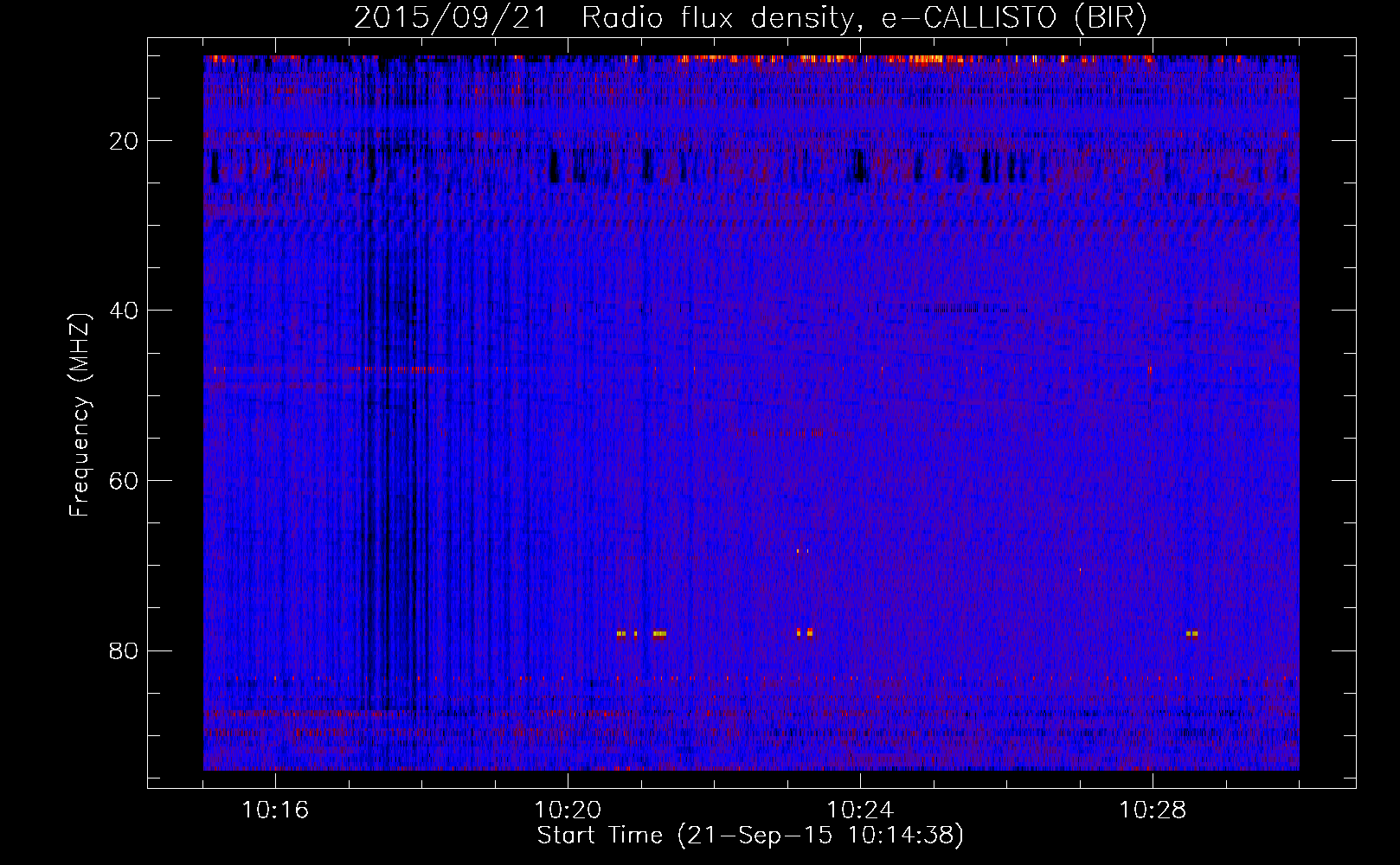
Task: Click the y-axis tick label '40'
Action: point(125,311)
